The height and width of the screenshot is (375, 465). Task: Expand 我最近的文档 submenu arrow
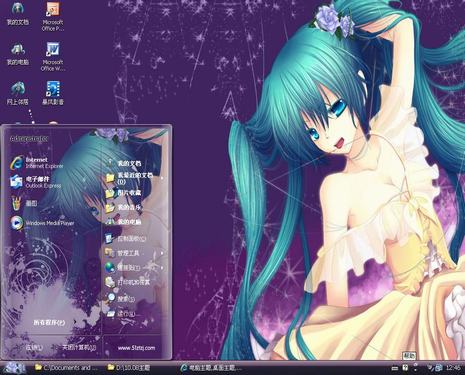coord(162,178)
